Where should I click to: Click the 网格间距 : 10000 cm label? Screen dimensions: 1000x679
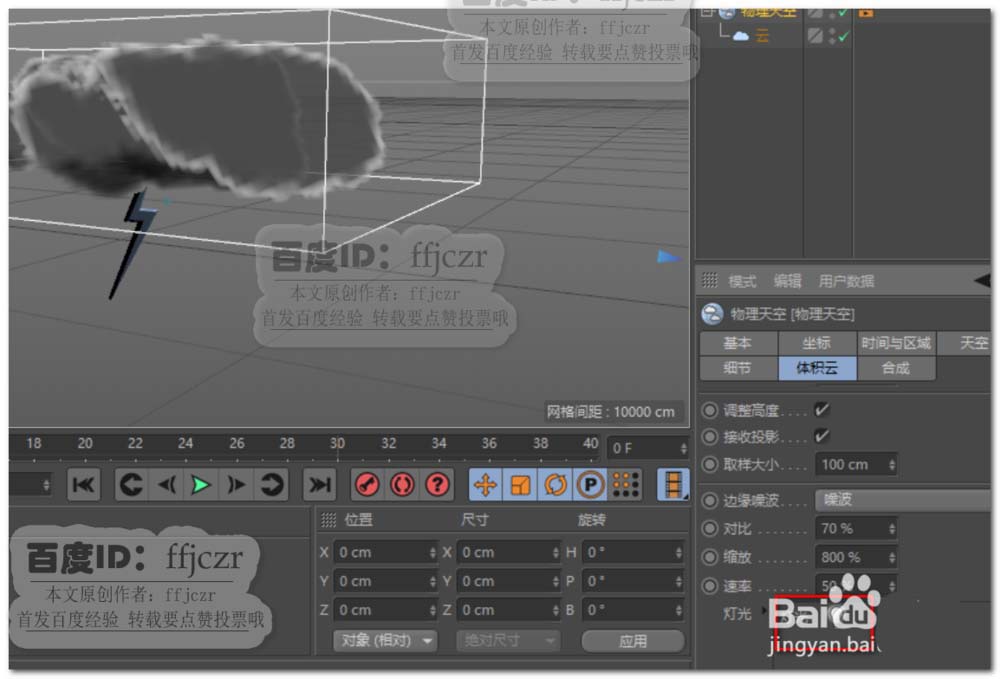pos(610,412)
